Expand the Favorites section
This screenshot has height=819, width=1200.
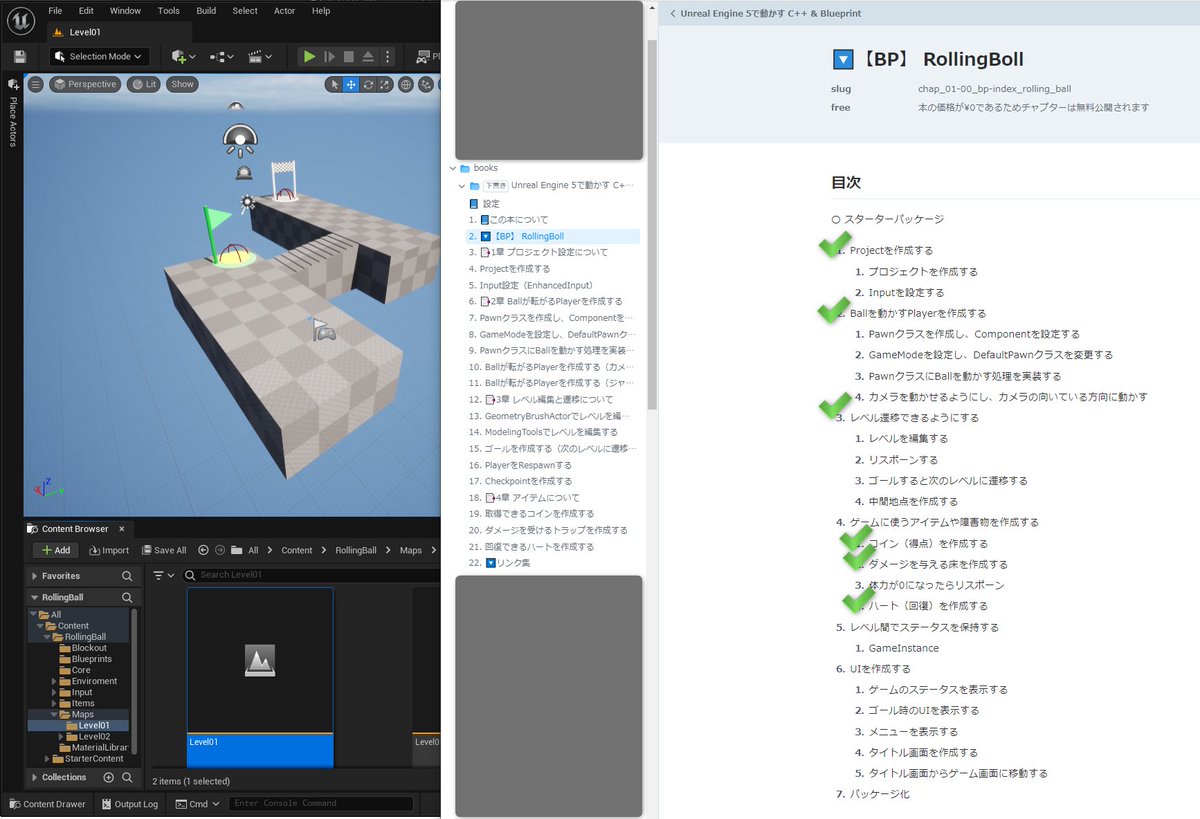35,576
